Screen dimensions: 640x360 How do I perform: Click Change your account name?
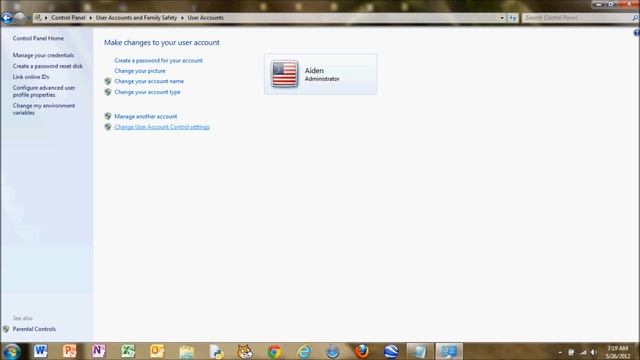click(149, 81)
